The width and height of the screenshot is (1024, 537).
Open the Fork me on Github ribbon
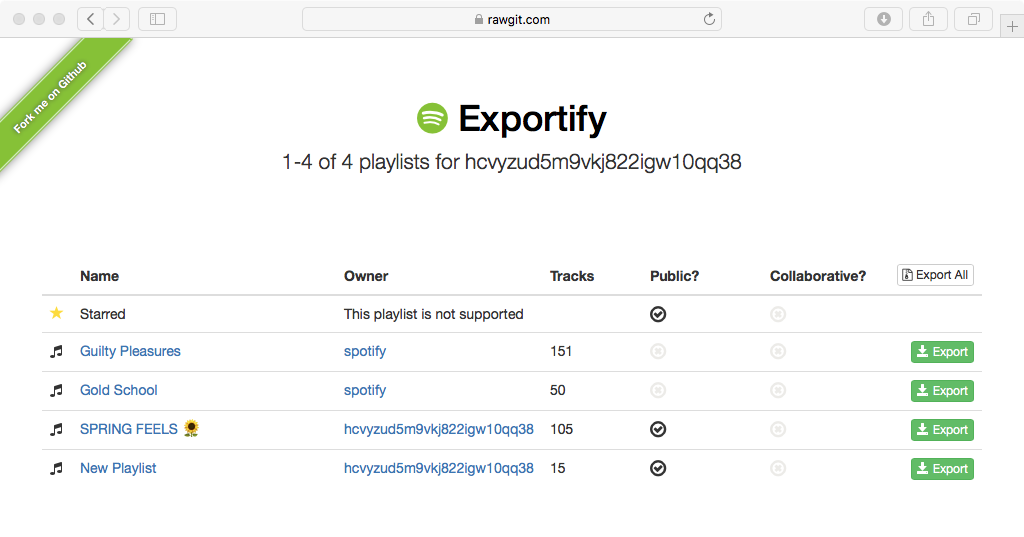pyautogui.click(x=51, y=96)
